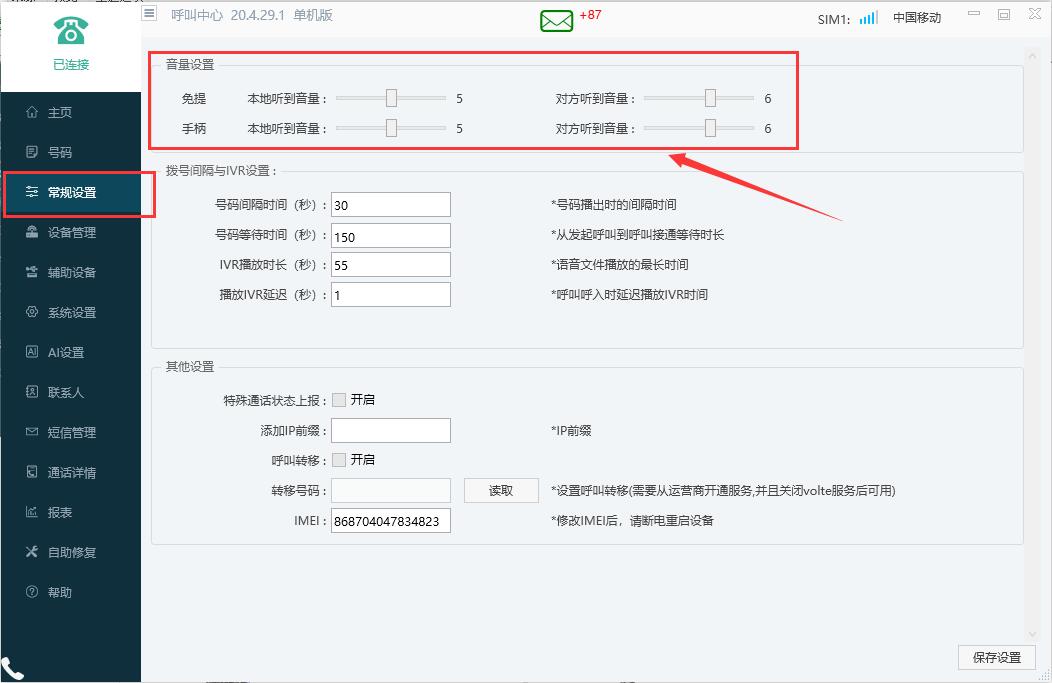
Task: Click the scroll-down arrow of settings pane
Action: 1033,634
